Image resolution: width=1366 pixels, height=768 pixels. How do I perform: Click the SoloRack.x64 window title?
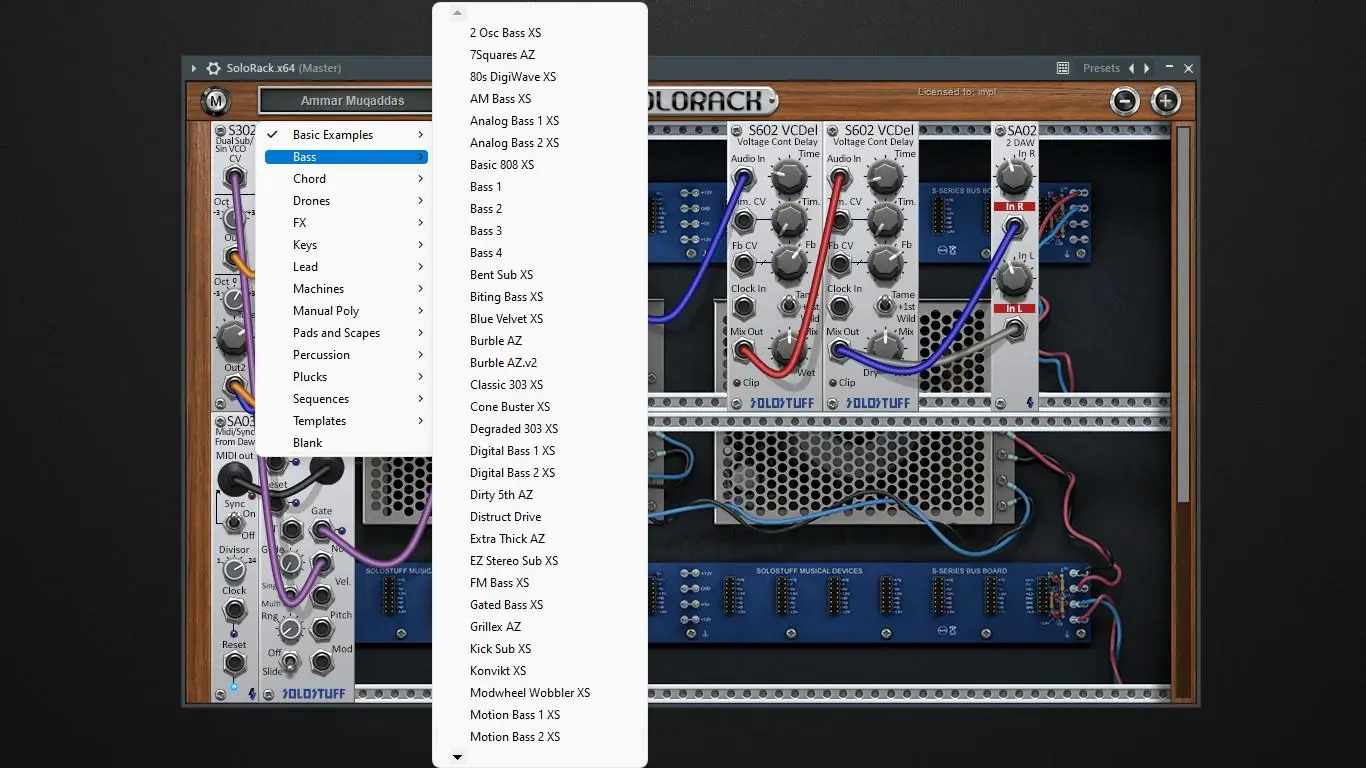pyautogui.click(x=260, y=68)
